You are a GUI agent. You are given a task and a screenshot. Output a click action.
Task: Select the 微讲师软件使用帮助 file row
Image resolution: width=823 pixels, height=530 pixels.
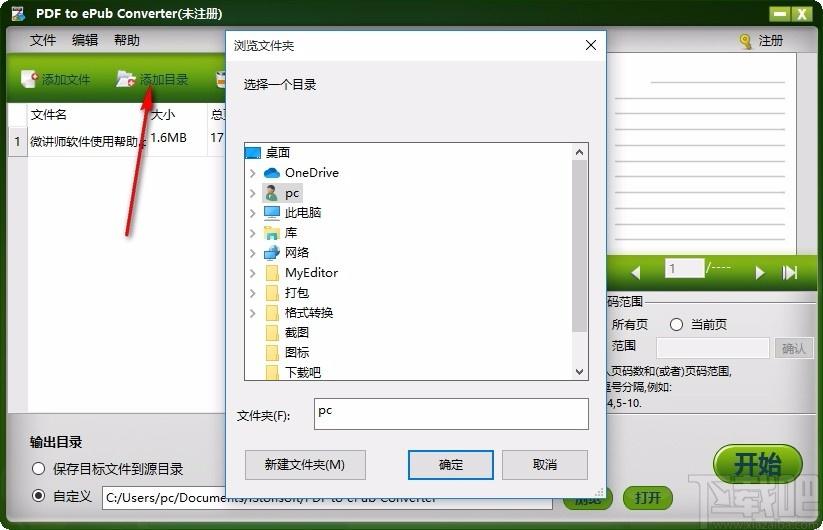click(x=118, y=141)
